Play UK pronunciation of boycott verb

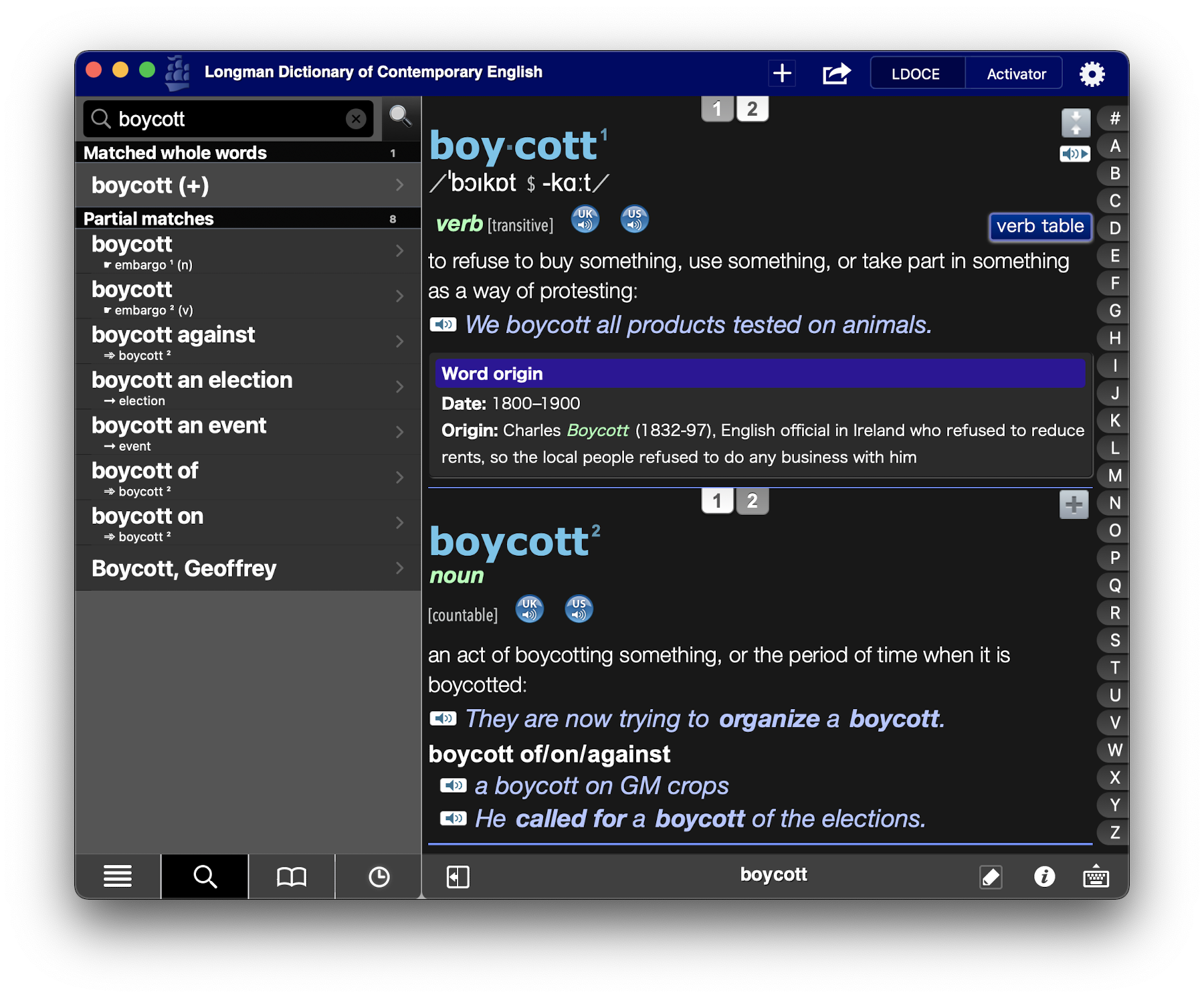[x=585, y=219]
